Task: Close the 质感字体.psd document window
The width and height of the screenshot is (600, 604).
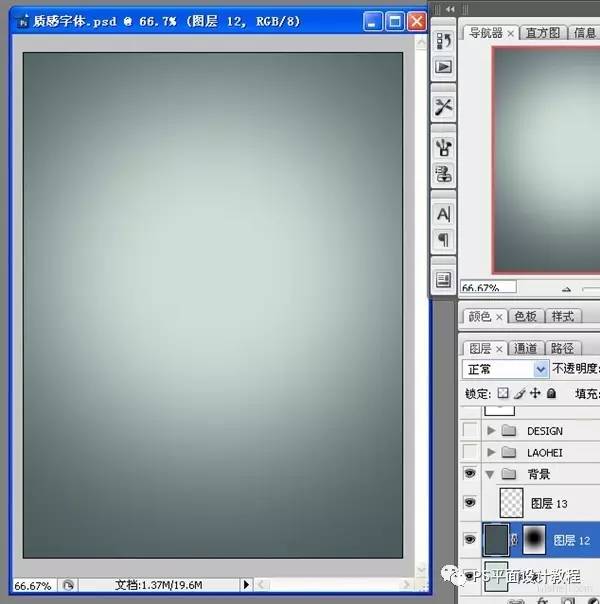Action: pyautogui.click(x=416, y=21)
